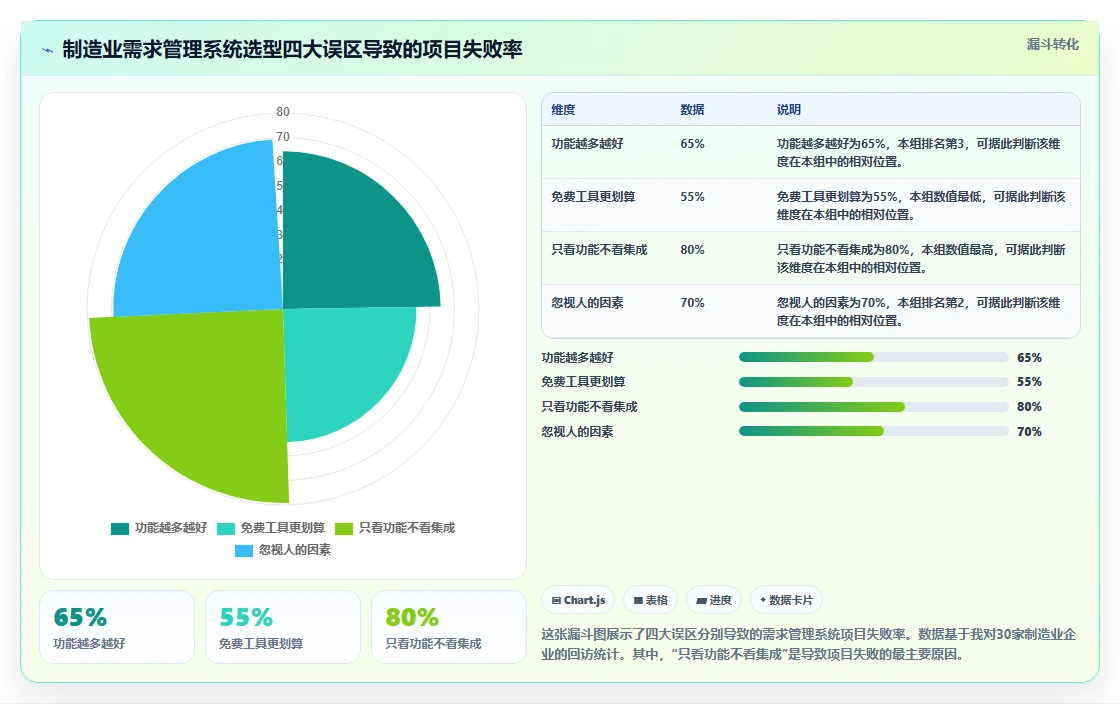Click the 70% value in the table

(x=692, y=303)
